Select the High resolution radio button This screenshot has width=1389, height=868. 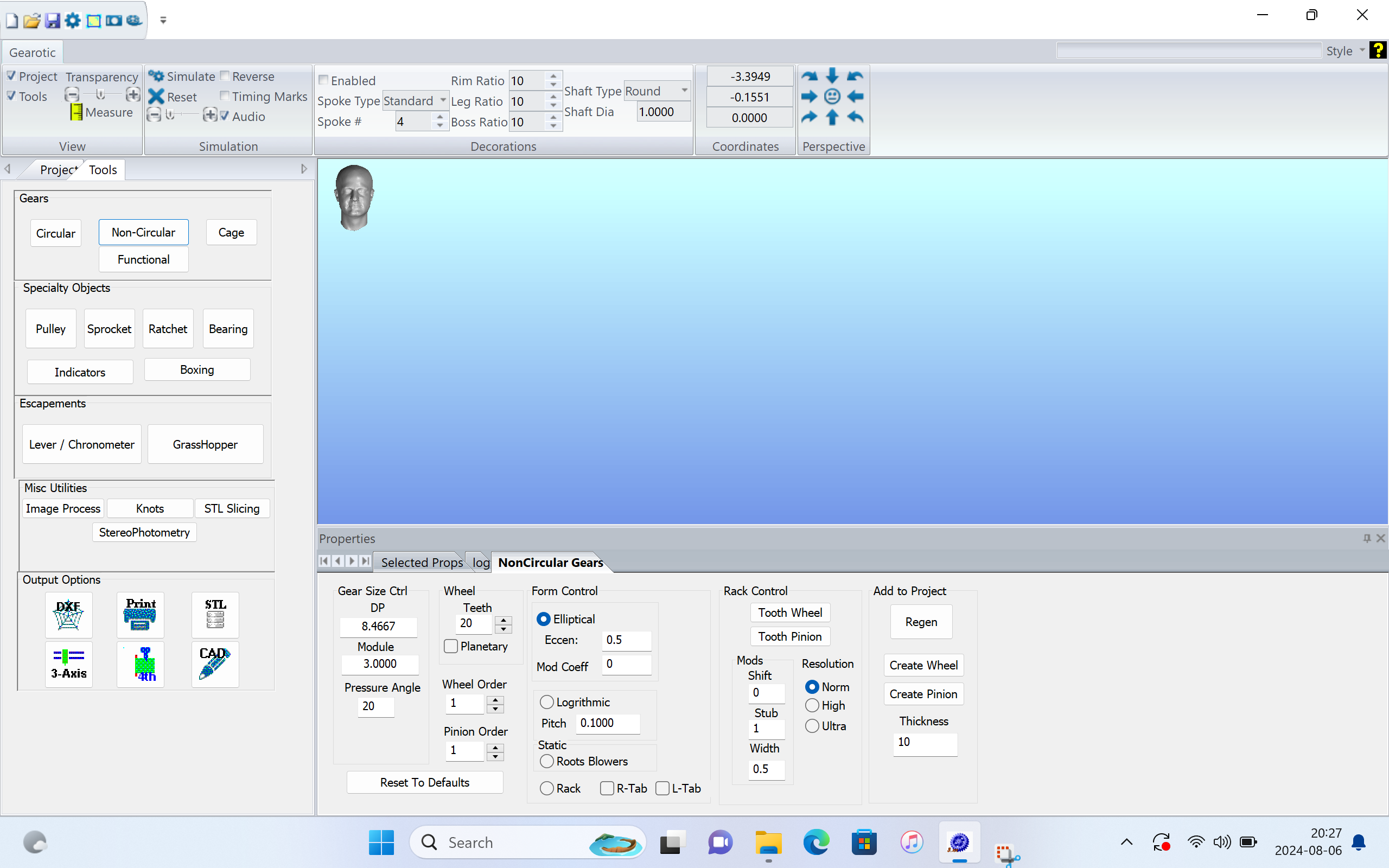[812, 706]
